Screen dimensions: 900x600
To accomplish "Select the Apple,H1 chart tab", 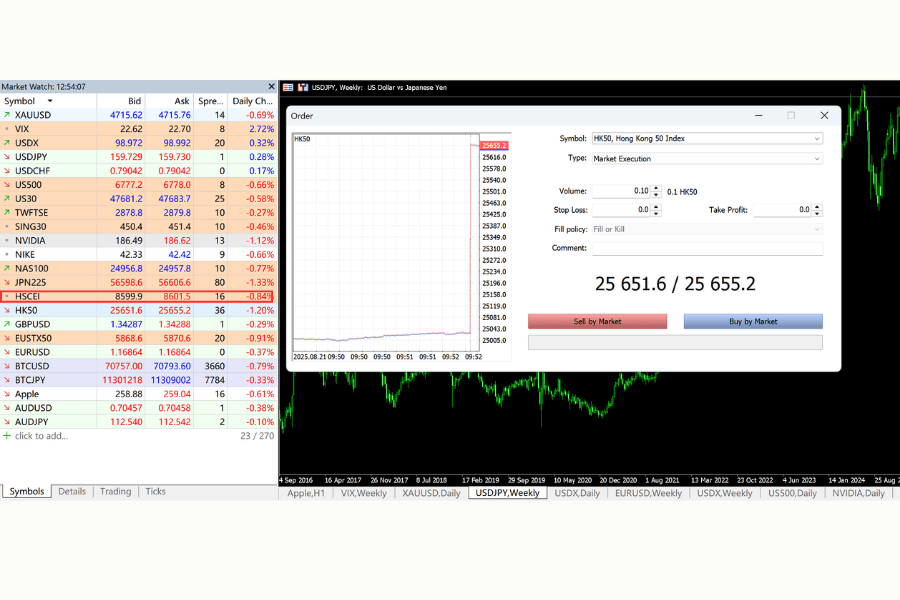I will [x=305, y=493].
